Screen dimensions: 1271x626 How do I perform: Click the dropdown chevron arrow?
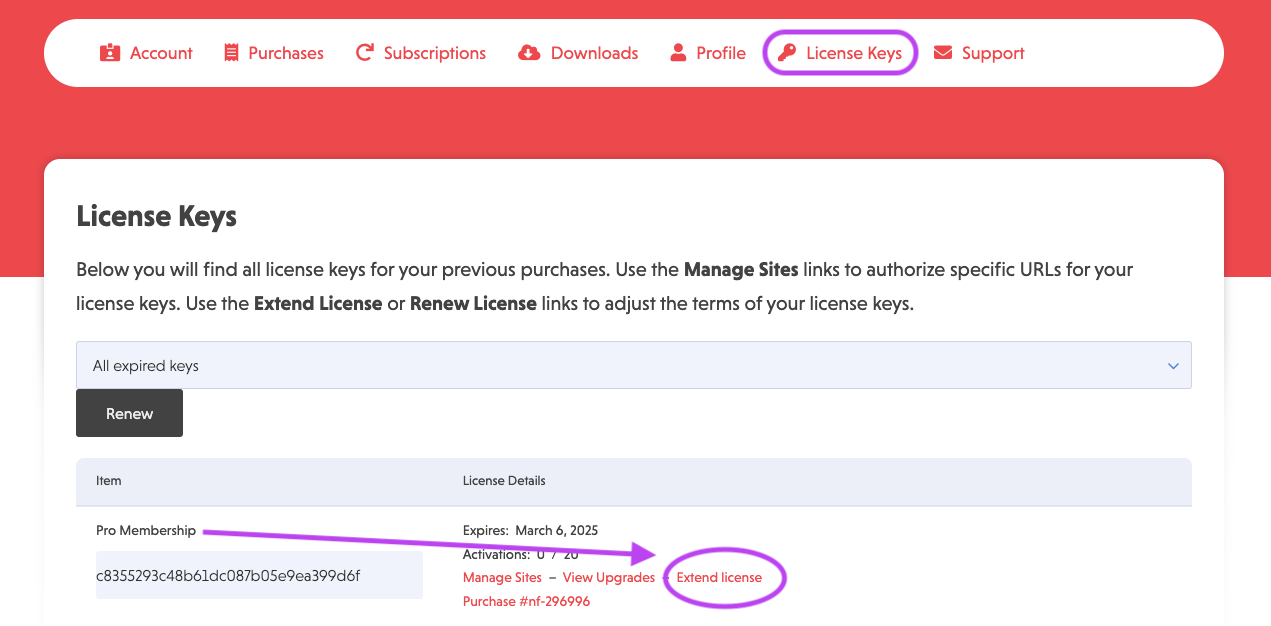coord(1172,365)
